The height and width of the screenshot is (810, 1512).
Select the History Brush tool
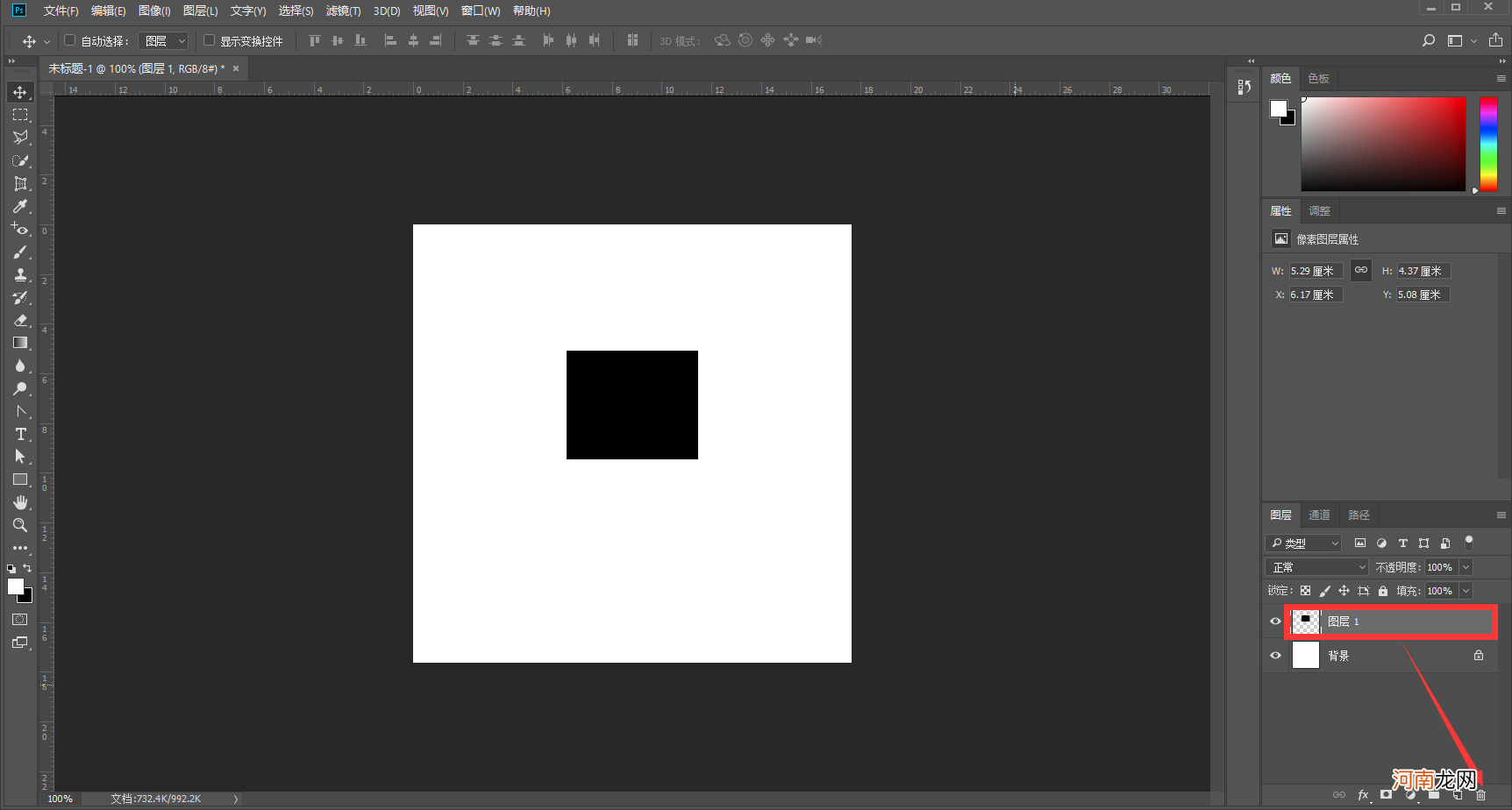[x=20, y=297]
